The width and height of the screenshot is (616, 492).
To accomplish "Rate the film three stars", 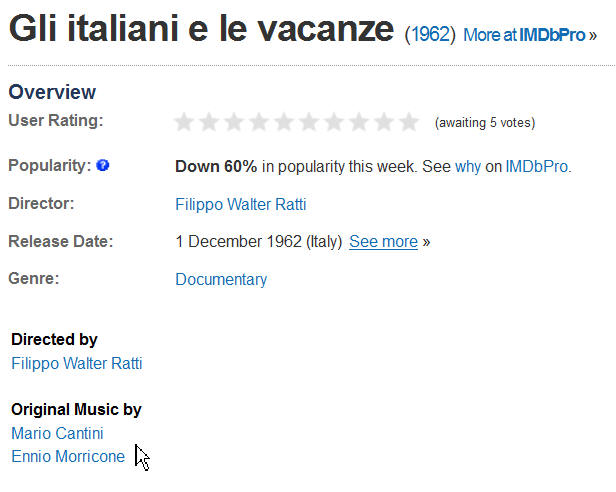I will click(234, 122).
